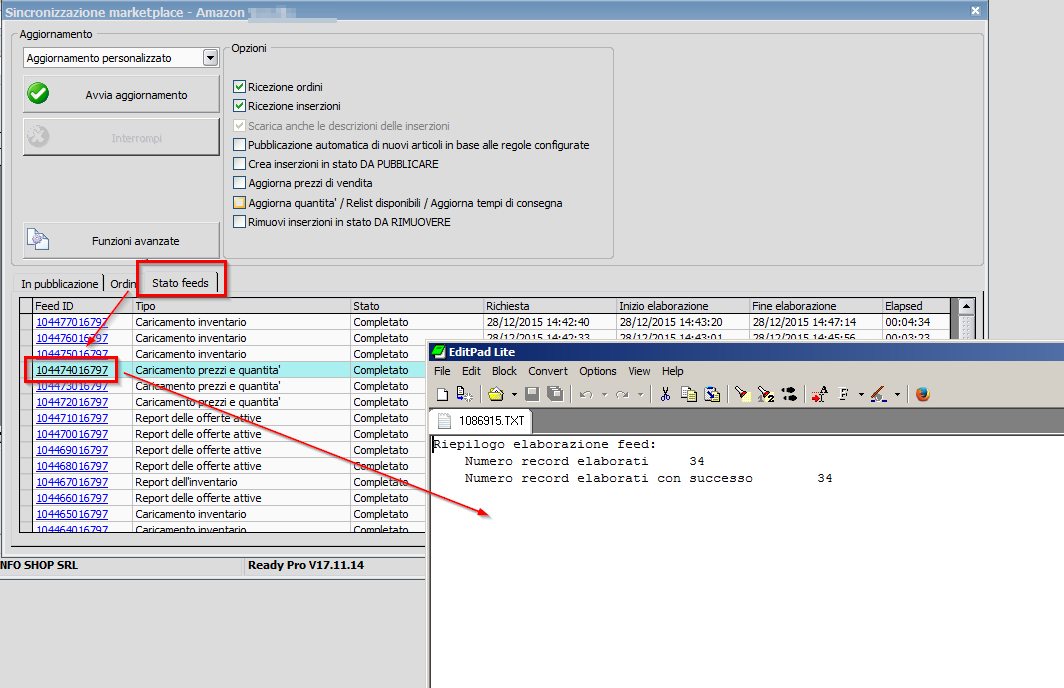Click the new file icon in EditPad
The image size is (1064, 688).
[442, 394]
